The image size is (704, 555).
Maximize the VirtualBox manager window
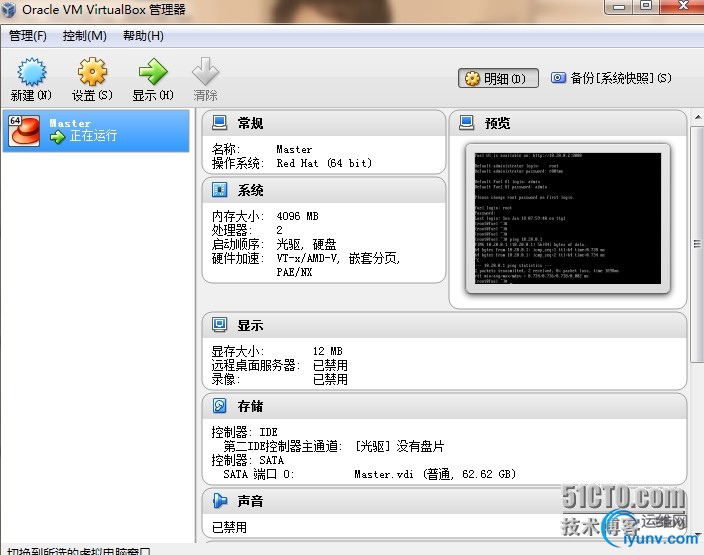(646, 6)
